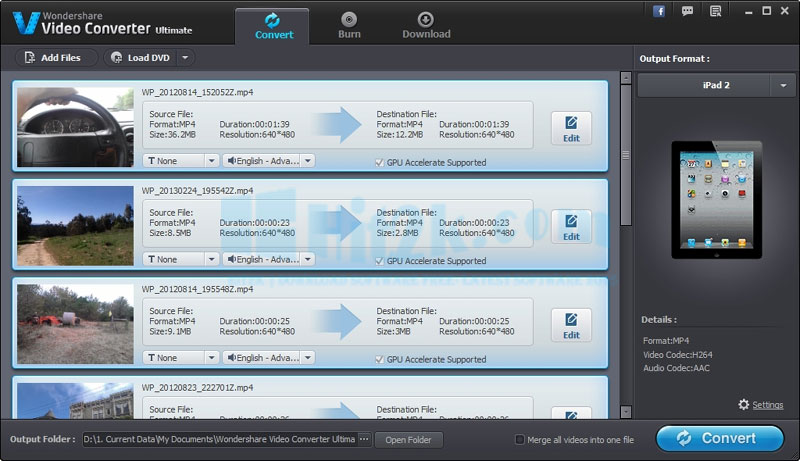The width and height of the screenshot is (800, 461).
Task: Click the file list vertical scrollbar thumb
Action: [x=626, y=155]
